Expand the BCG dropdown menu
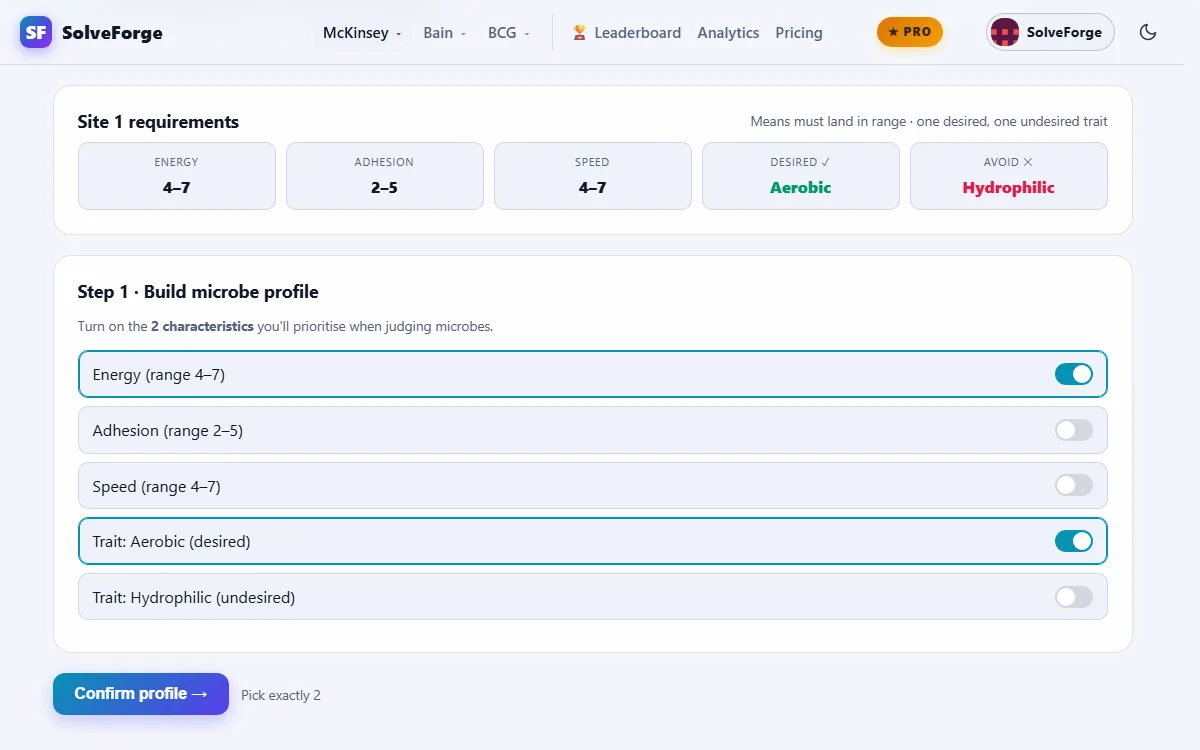 (508, 33)
